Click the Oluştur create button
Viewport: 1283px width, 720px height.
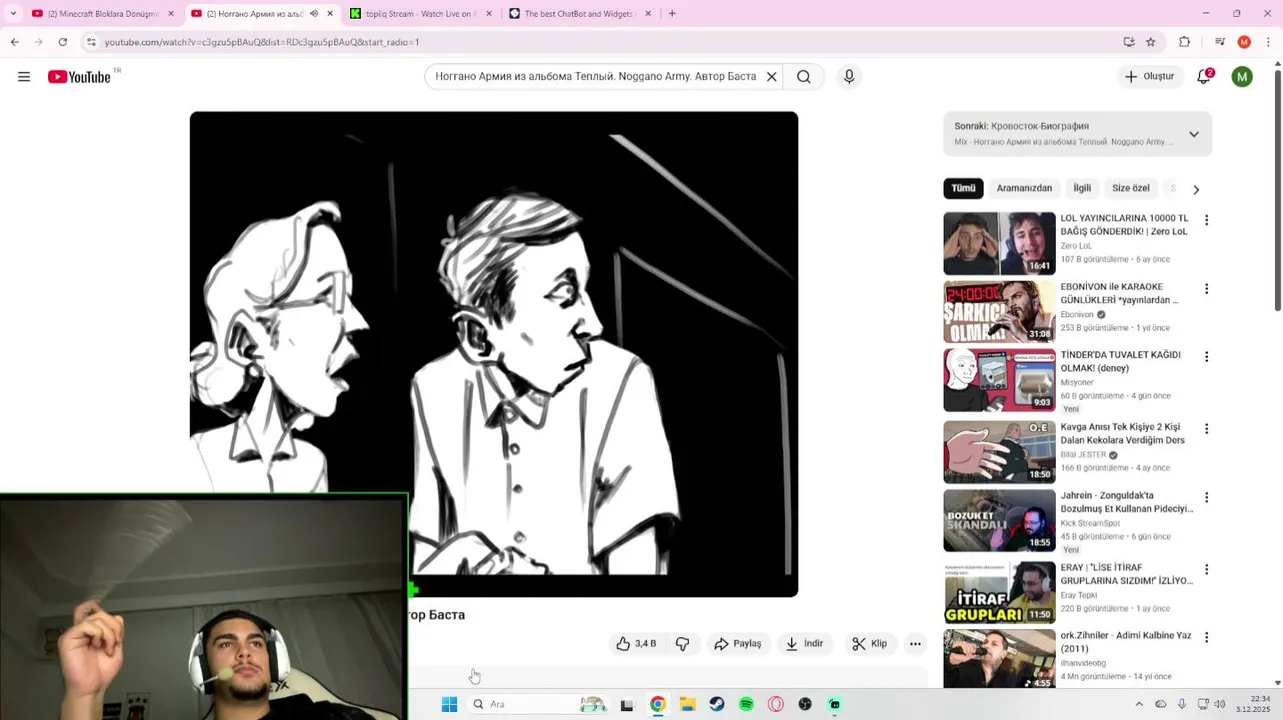point(1150,77)
